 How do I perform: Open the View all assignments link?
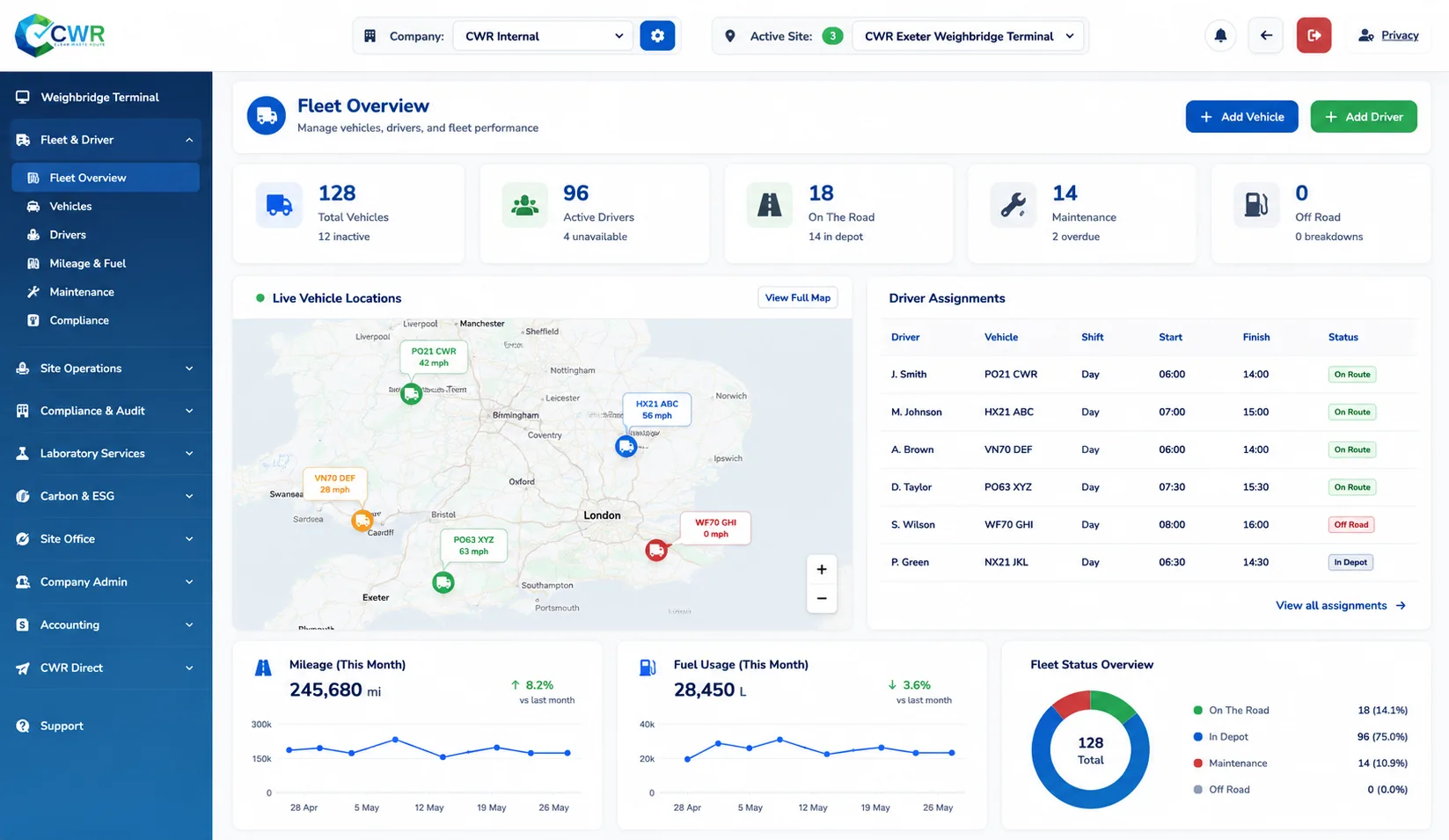tap(1341, 605)
